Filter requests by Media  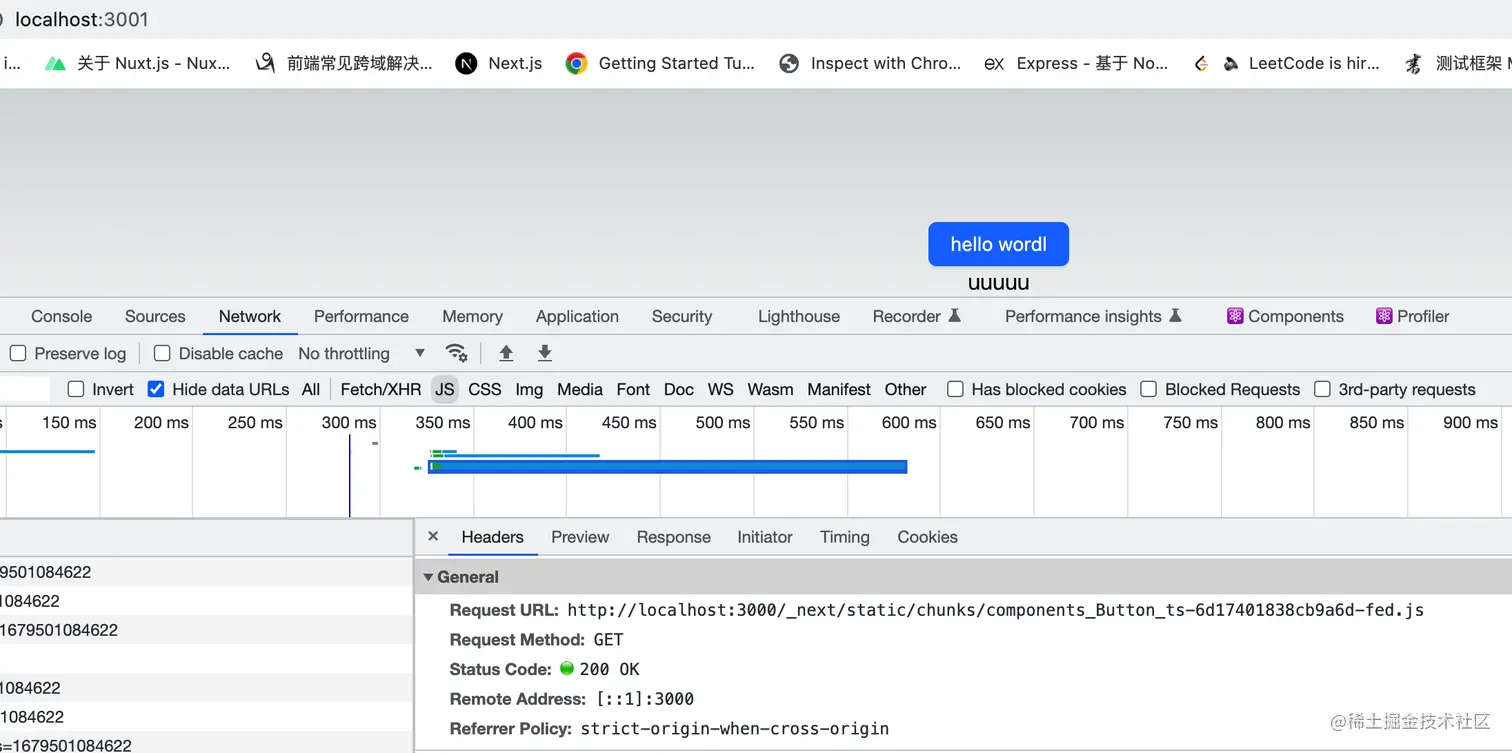[580, 389]
